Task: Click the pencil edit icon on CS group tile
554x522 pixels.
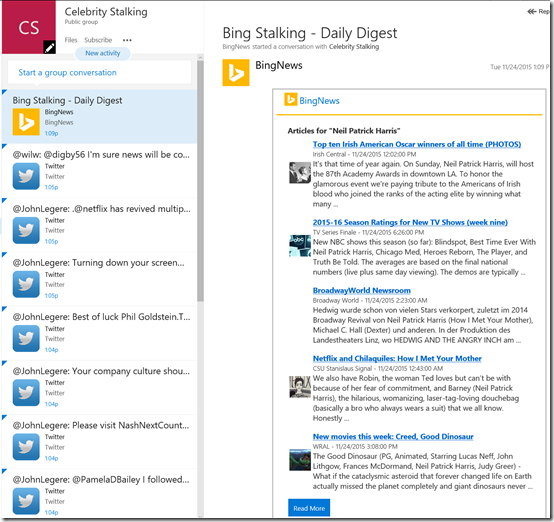Action: [x=49, y=47]
